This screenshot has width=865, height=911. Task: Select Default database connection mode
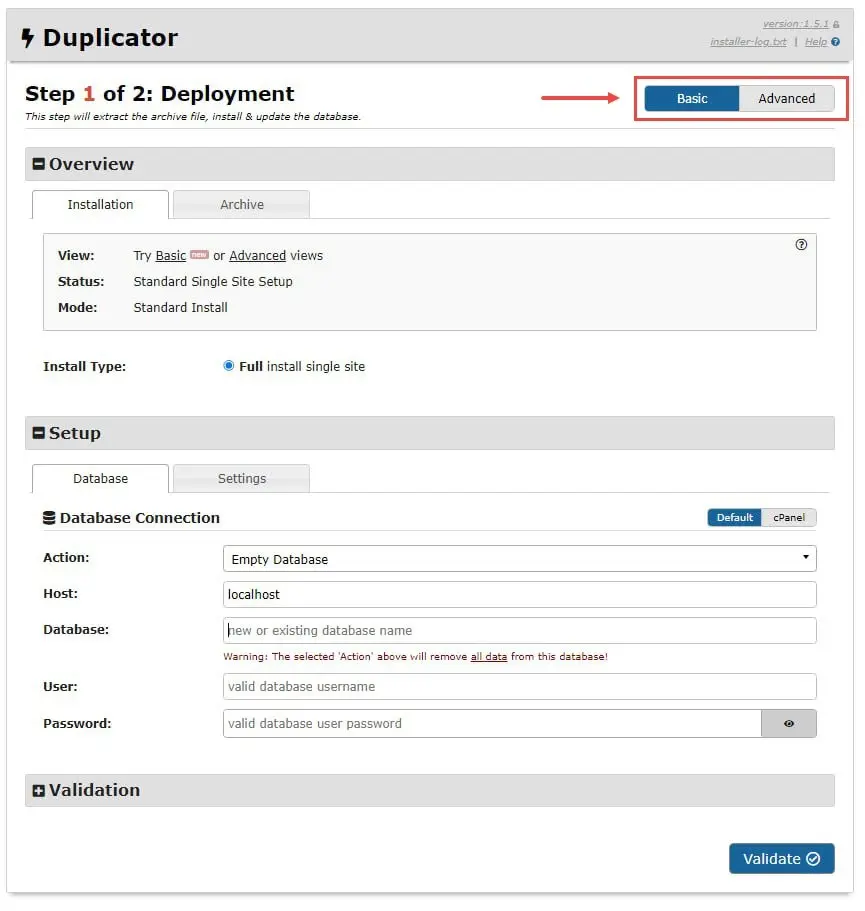734,518
